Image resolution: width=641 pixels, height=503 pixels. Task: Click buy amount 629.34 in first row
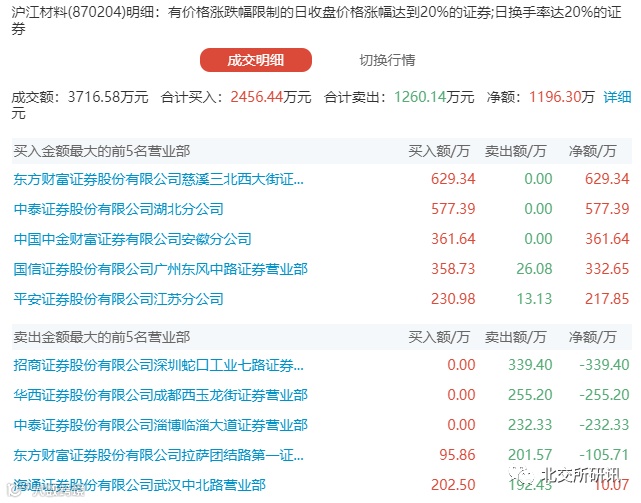(453, 179)
